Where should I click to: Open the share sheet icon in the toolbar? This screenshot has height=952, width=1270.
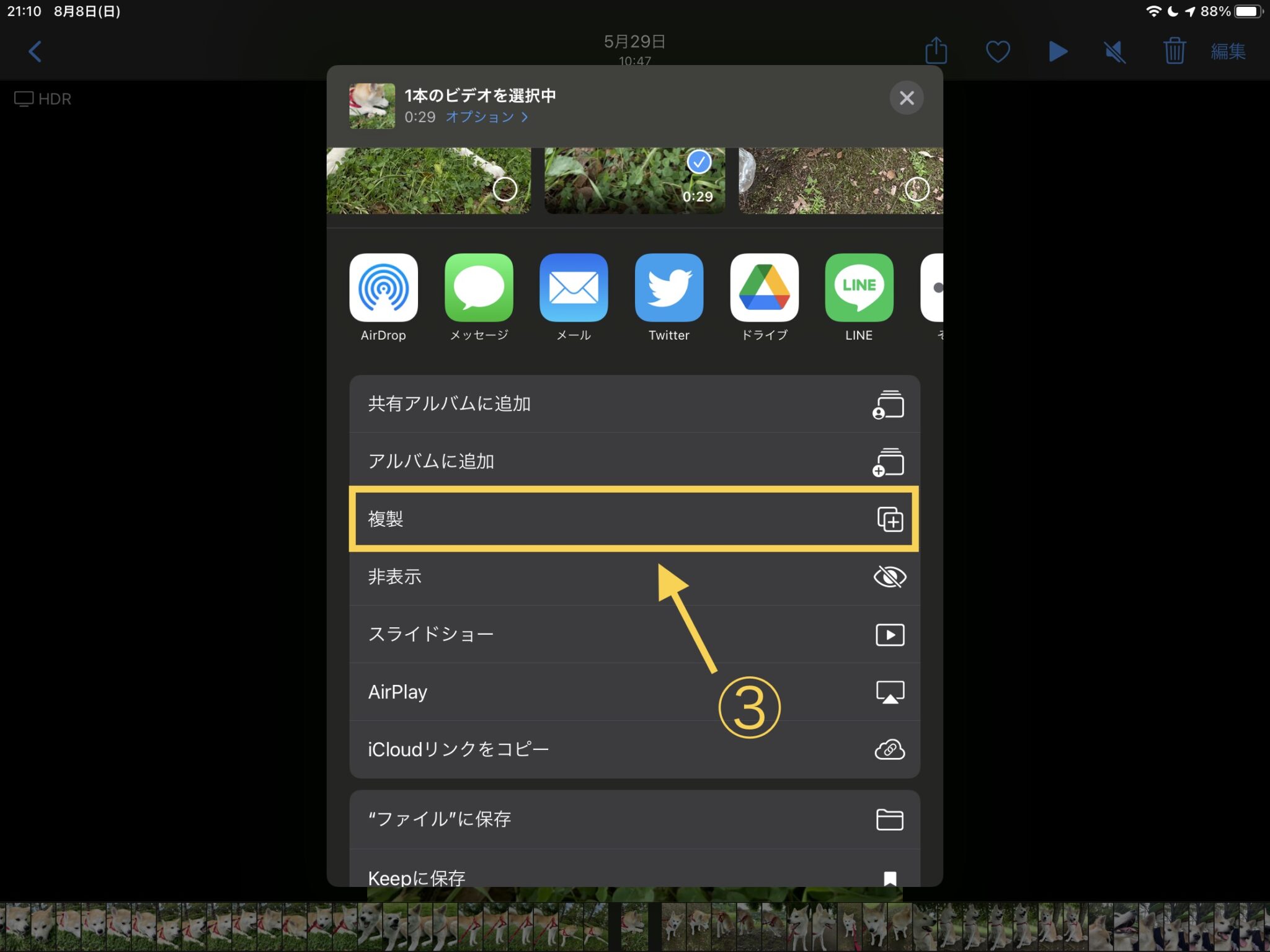click(936, 51)
